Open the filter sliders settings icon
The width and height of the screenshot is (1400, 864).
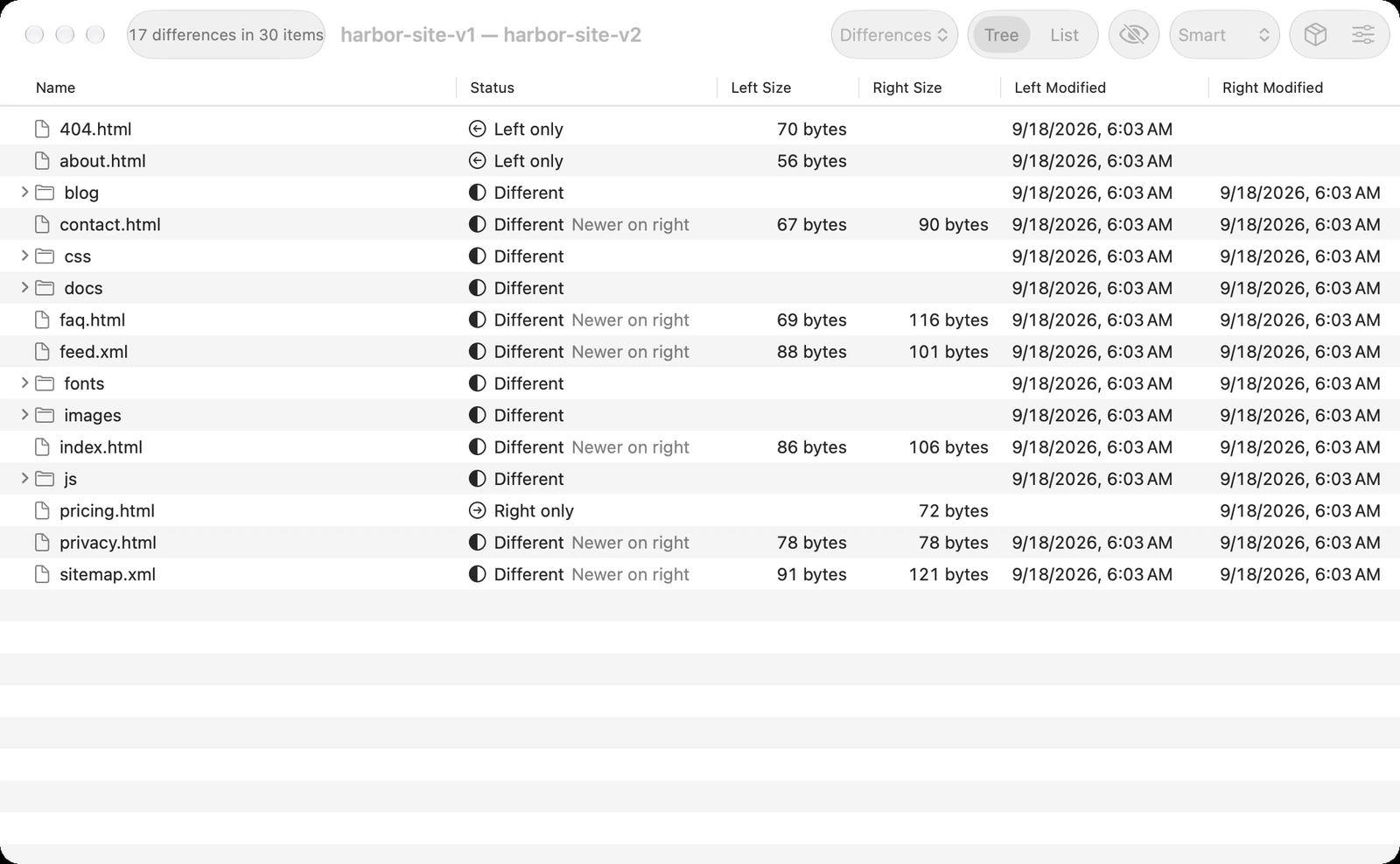coord(1363,35)
